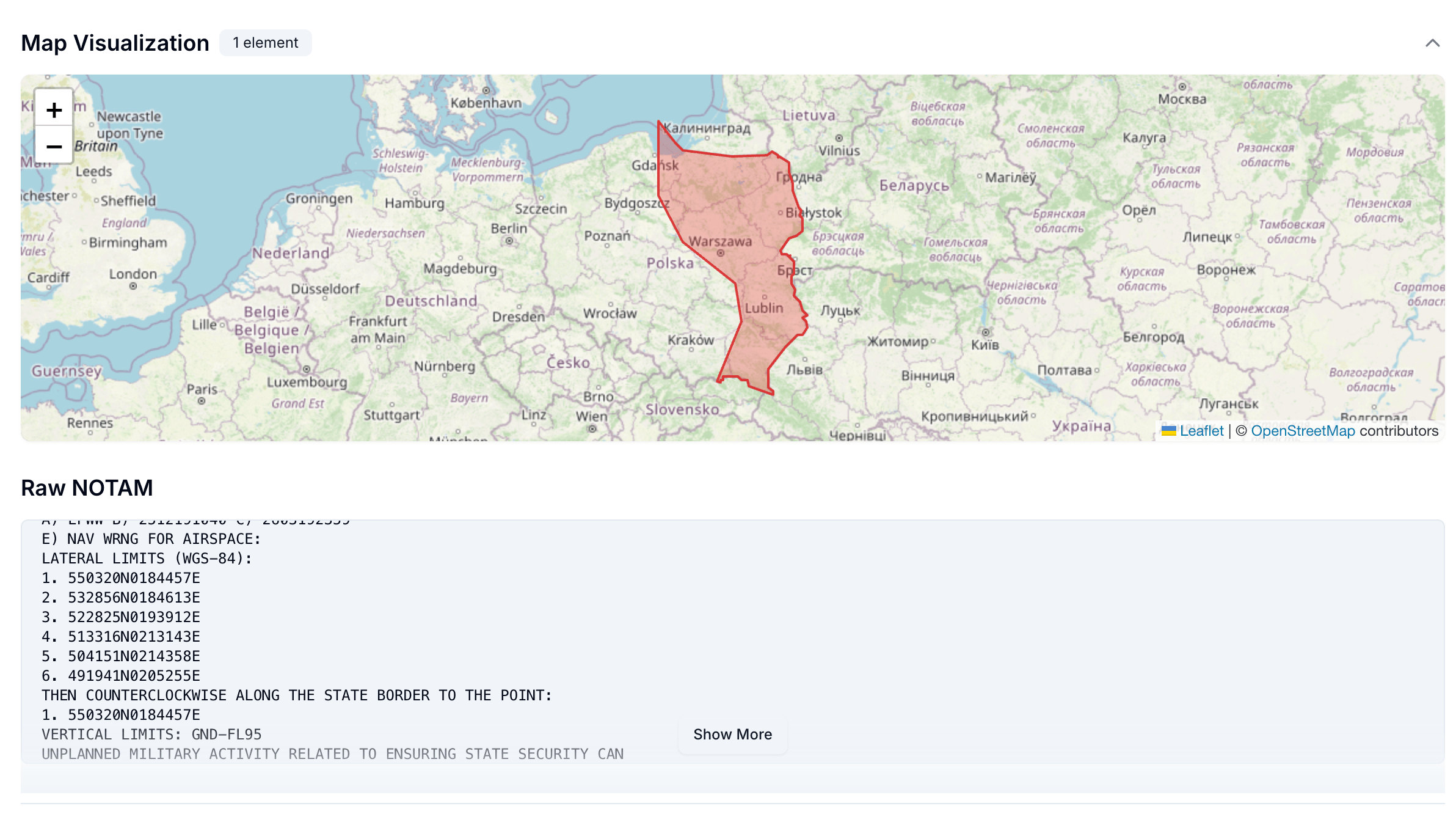Image resolution: width=1456 pixels, height=814 pixels.
Task: Click the Vilnius label on the map
Action: pos(839,151)
